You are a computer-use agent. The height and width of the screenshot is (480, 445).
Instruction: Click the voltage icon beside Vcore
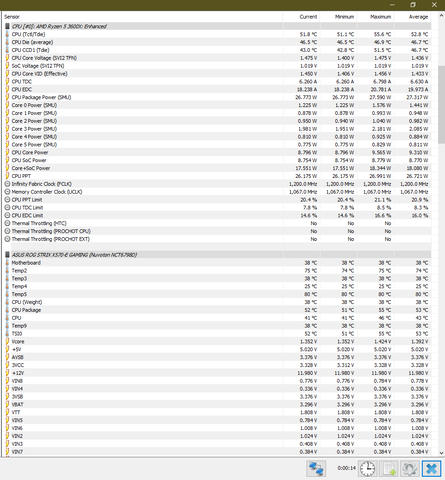pyautogui.click(x=7, y=341)
